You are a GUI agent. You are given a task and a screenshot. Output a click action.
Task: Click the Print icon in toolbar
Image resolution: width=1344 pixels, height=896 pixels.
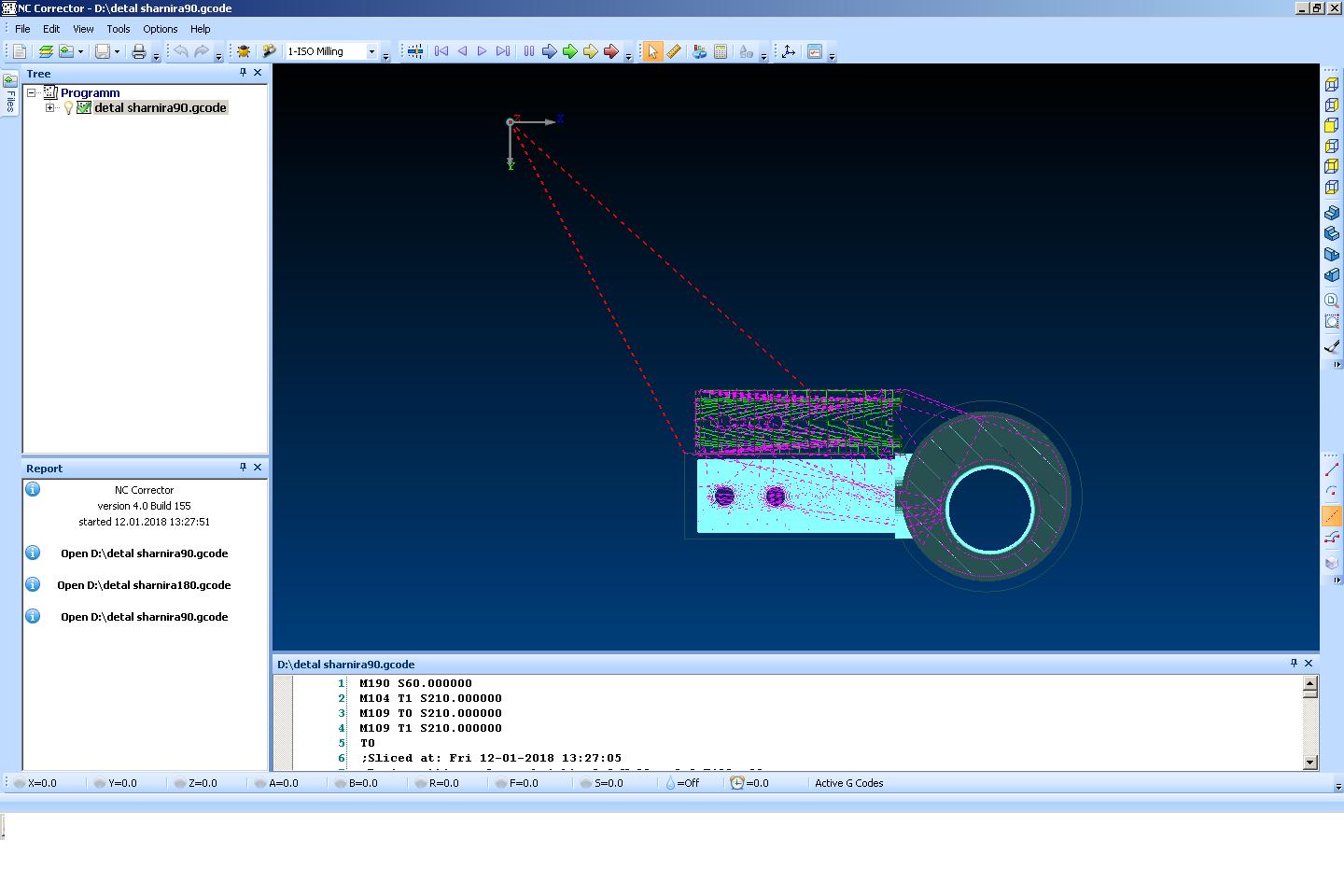[138, 52]
